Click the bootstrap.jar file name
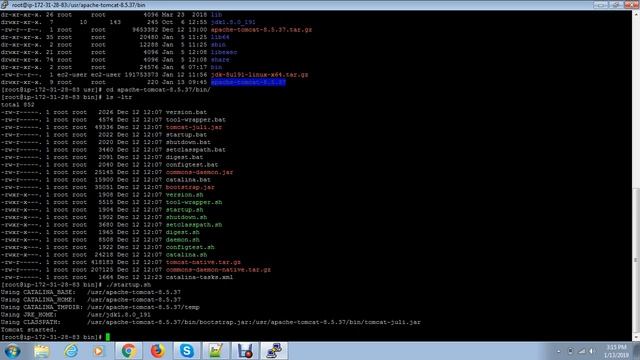640x360 pixels. [x=190, y=187]
